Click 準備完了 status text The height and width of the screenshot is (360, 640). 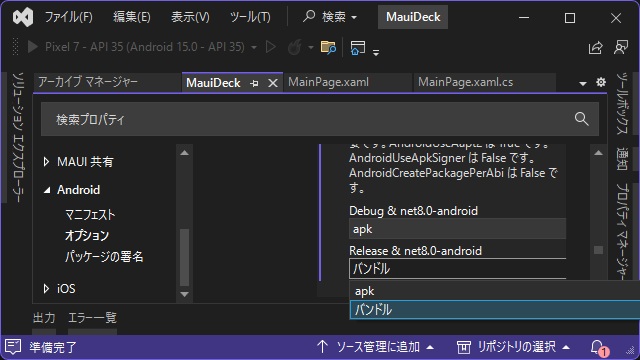(x=53, y=347)
